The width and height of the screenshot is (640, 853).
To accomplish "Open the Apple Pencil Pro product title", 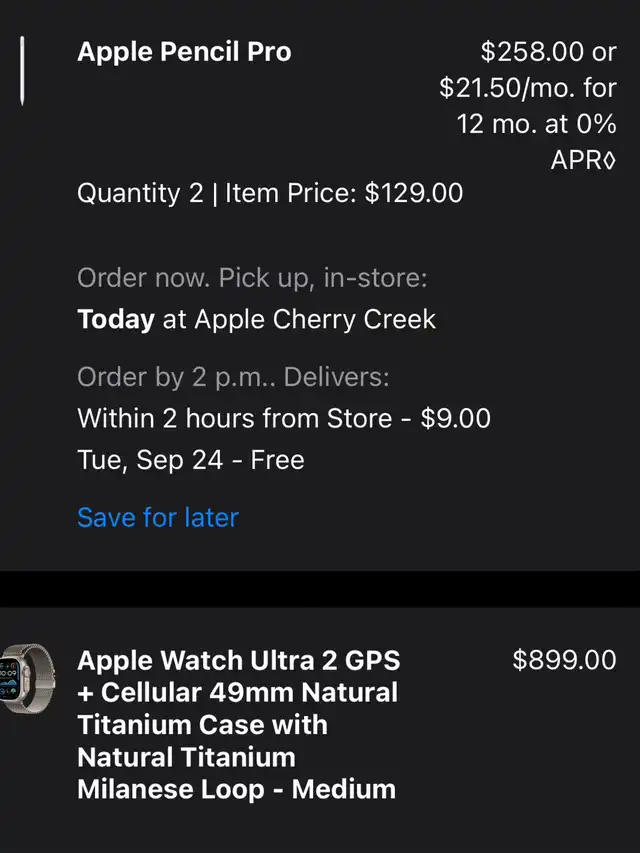I will pyautogui.click(x=184, y=52).
